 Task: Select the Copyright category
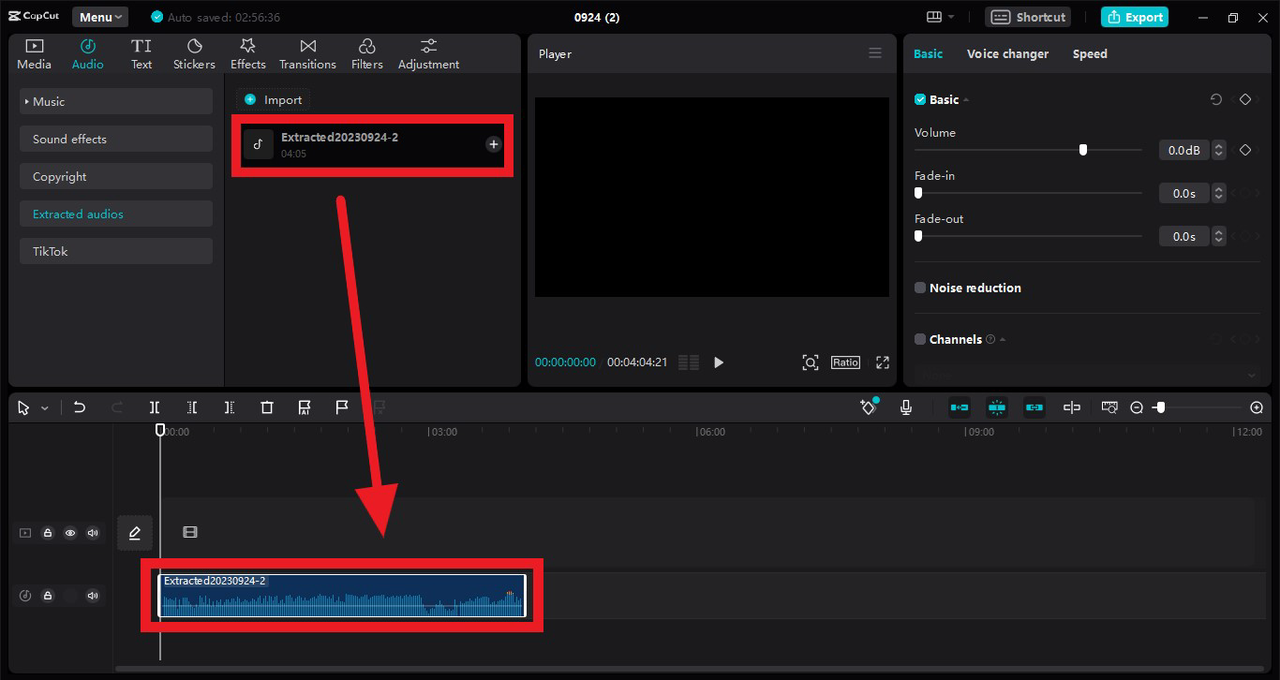coord(116,177)
